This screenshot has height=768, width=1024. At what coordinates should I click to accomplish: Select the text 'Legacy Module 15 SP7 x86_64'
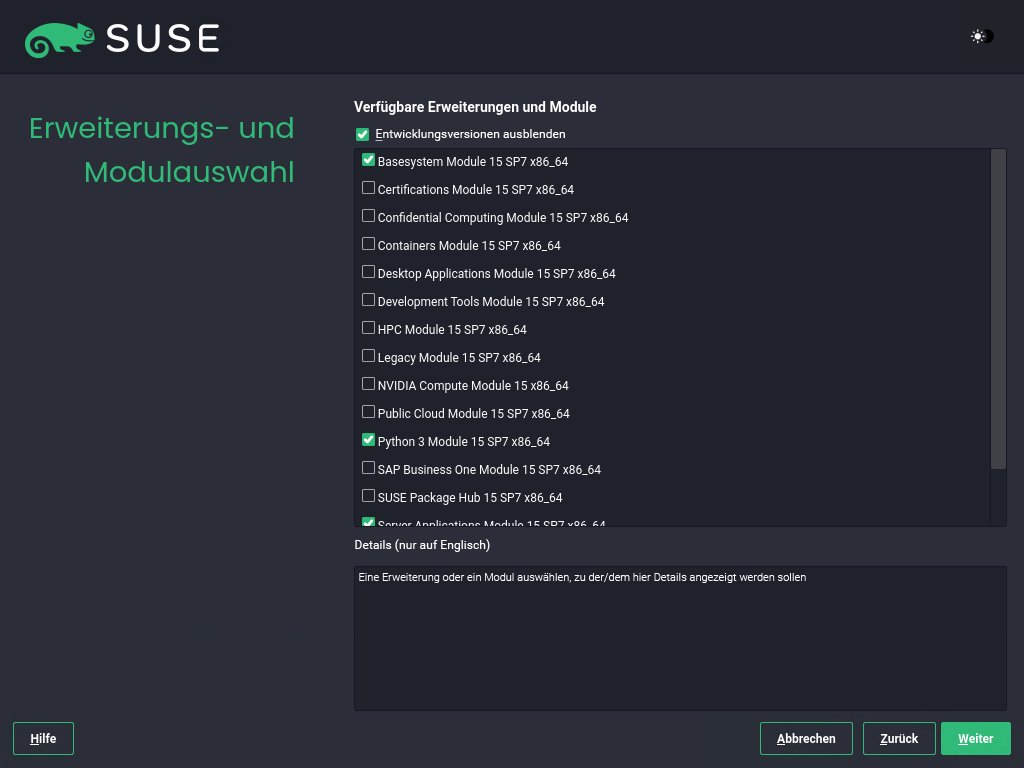coord(459,359)
